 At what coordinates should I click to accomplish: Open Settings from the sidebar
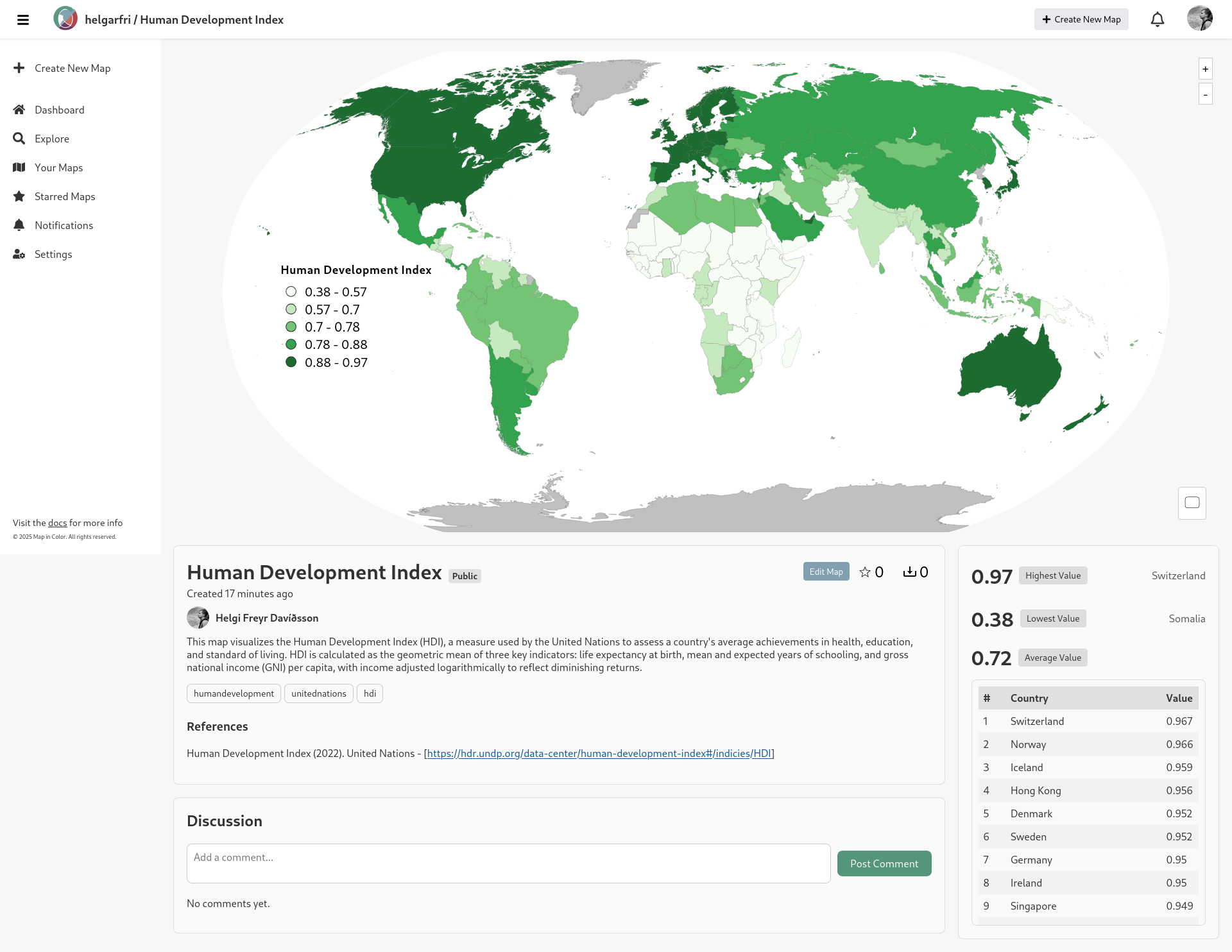53,254
